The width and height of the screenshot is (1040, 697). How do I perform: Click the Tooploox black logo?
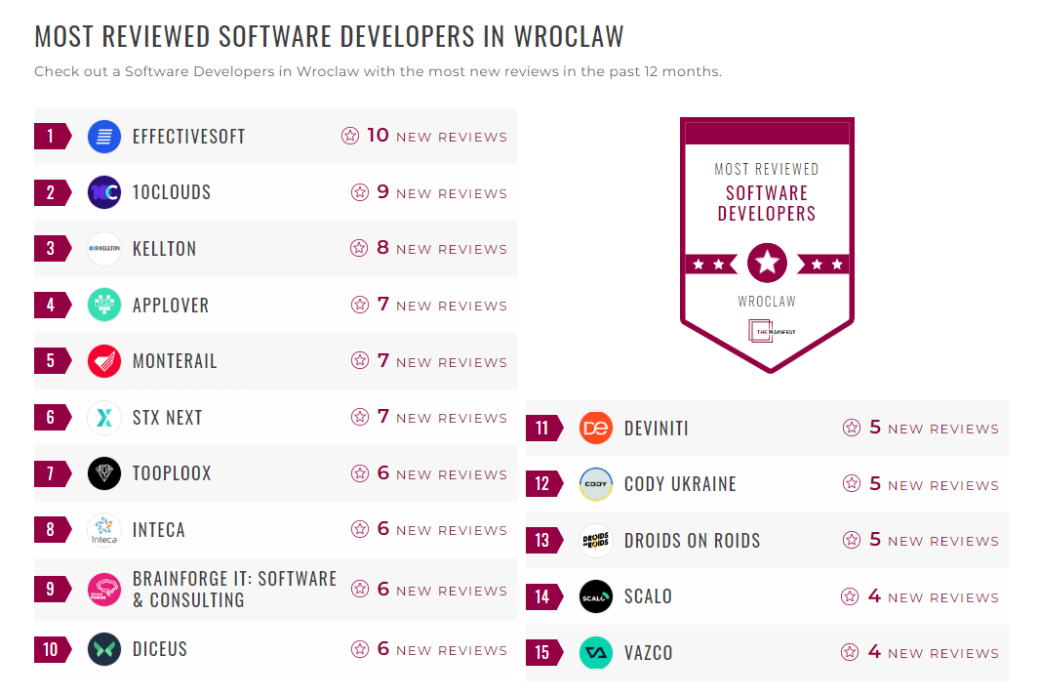(x=102, y=473)
